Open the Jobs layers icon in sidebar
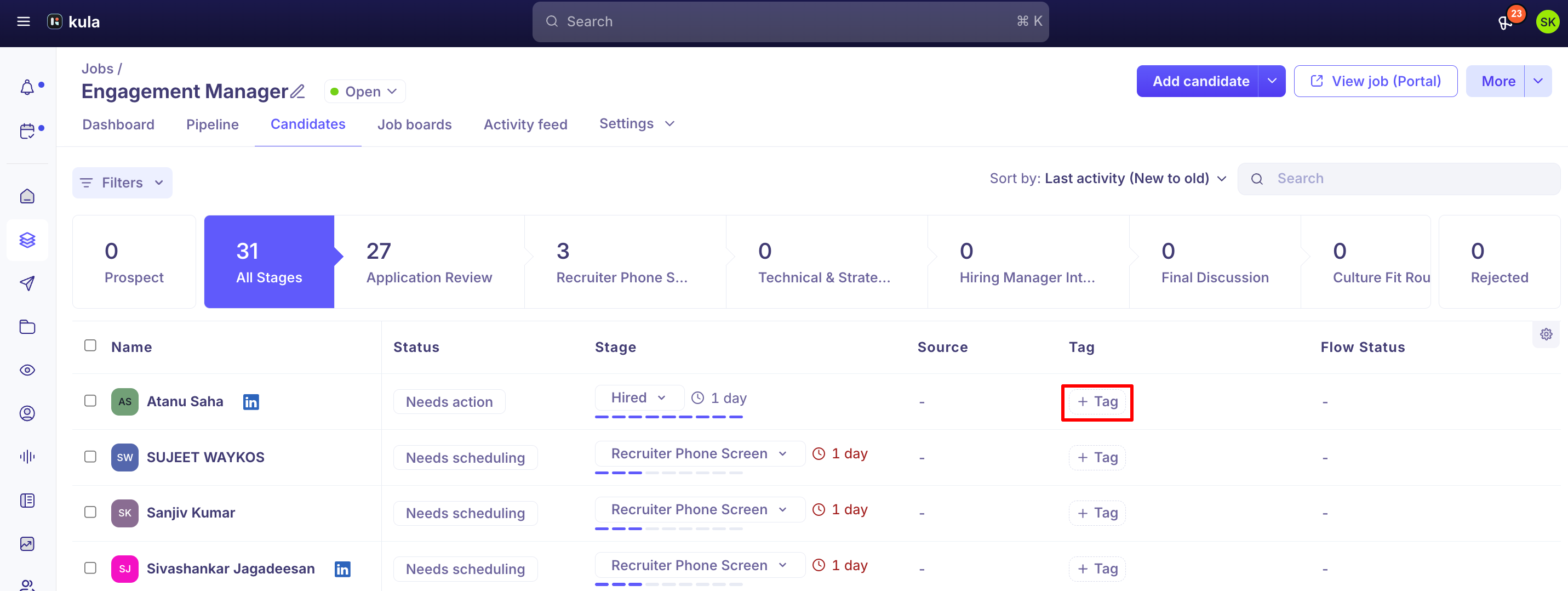Image resolution: width=1568 pixels, height=591 pixels. 27,240
